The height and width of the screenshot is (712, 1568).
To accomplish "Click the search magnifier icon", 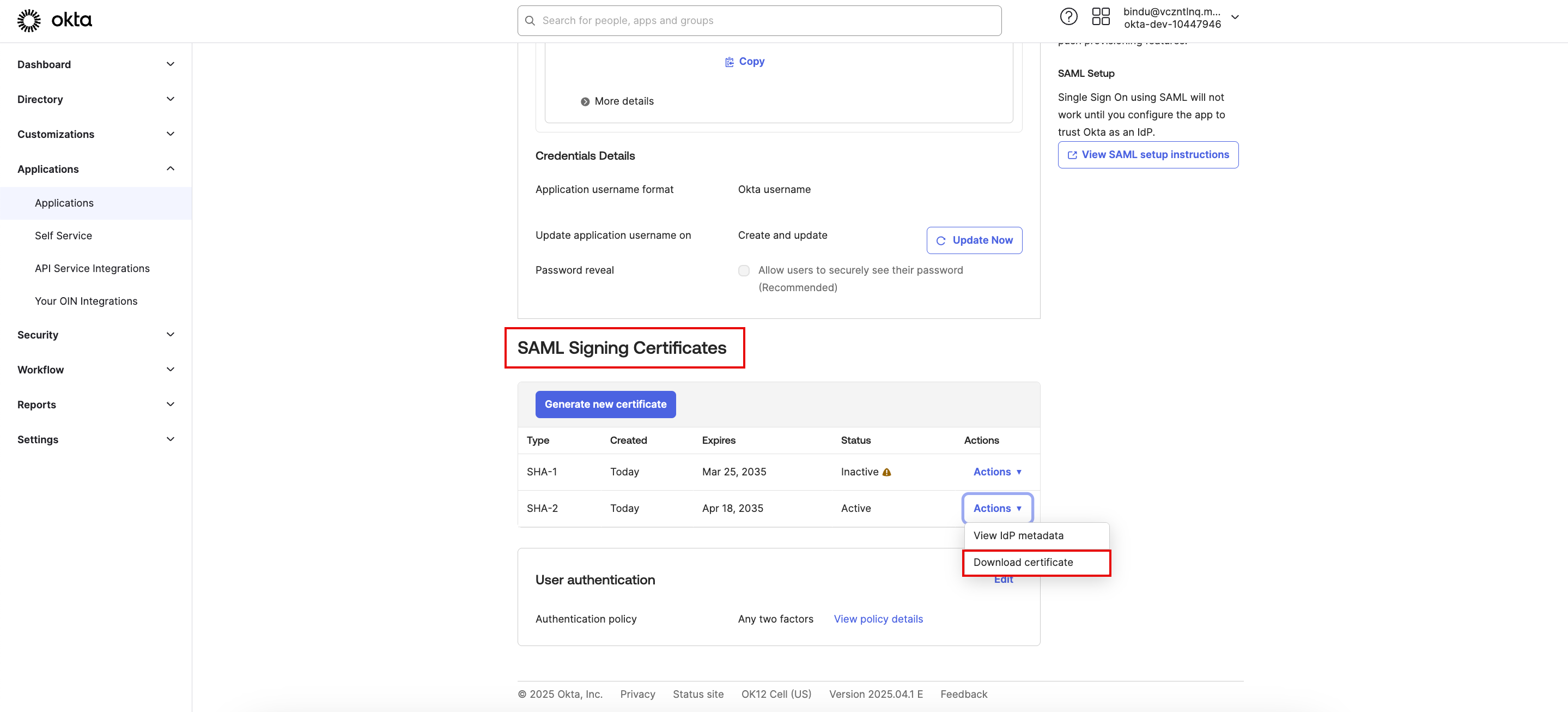I will [530, 21].
